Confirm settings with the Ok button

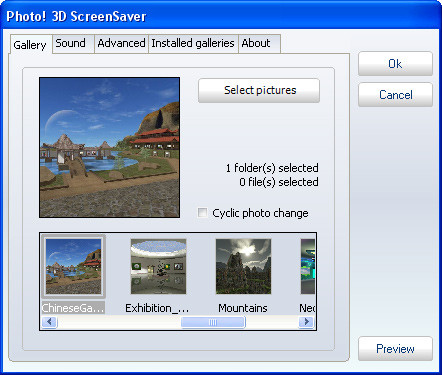click(395, 64)
